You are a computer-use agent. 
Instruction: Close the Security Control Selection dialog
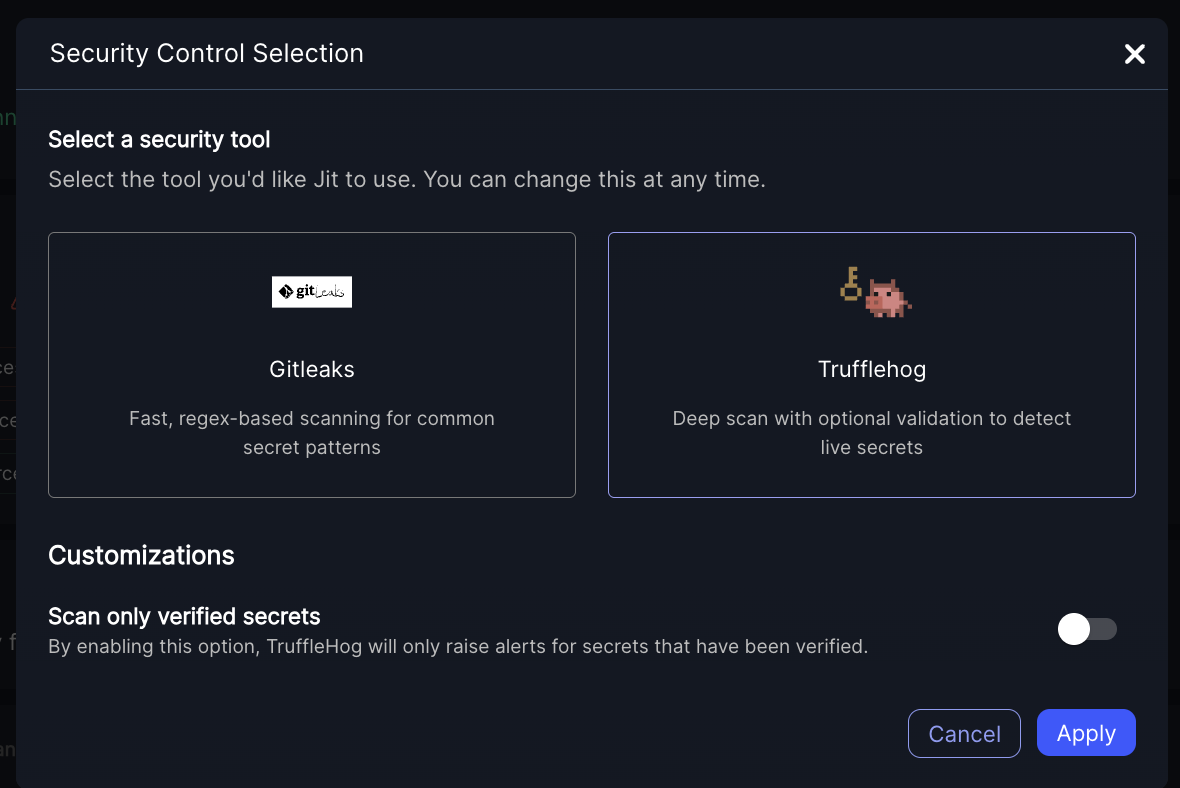(1134, 54)
